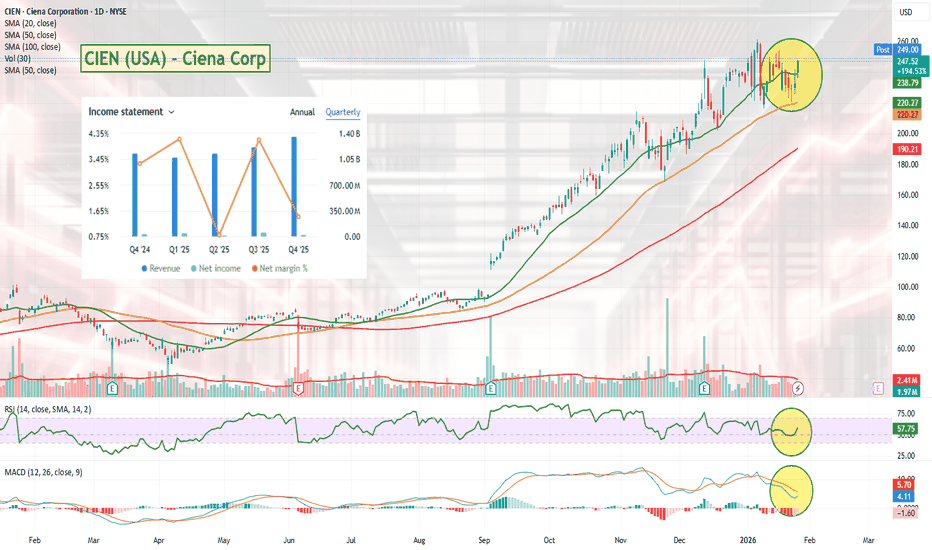Click the Post 249.00 price label
Image resolution: width=932 pixels, height=550 pixels.
(x=899, y=50)
